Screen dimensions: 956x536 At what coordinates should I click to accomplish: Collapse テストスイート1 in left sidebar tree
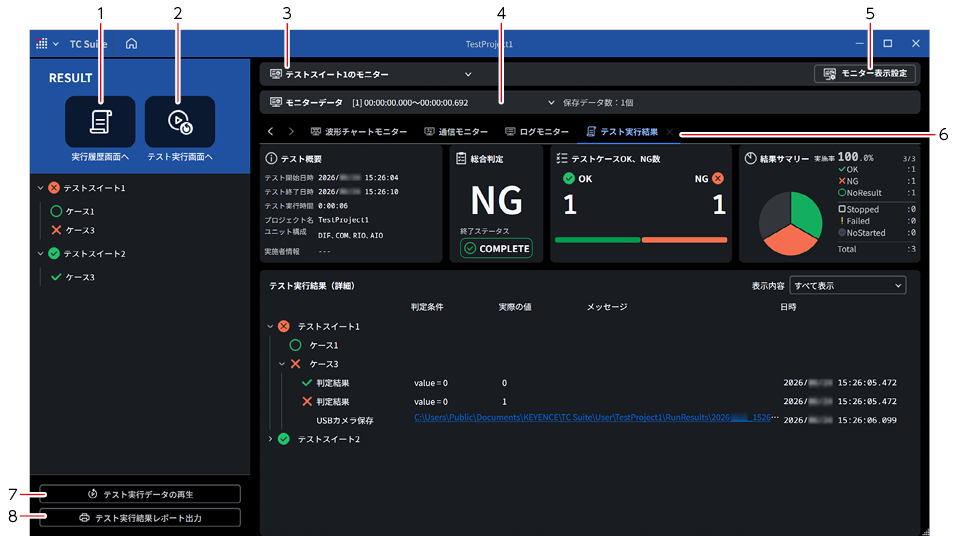click(40, 188)
